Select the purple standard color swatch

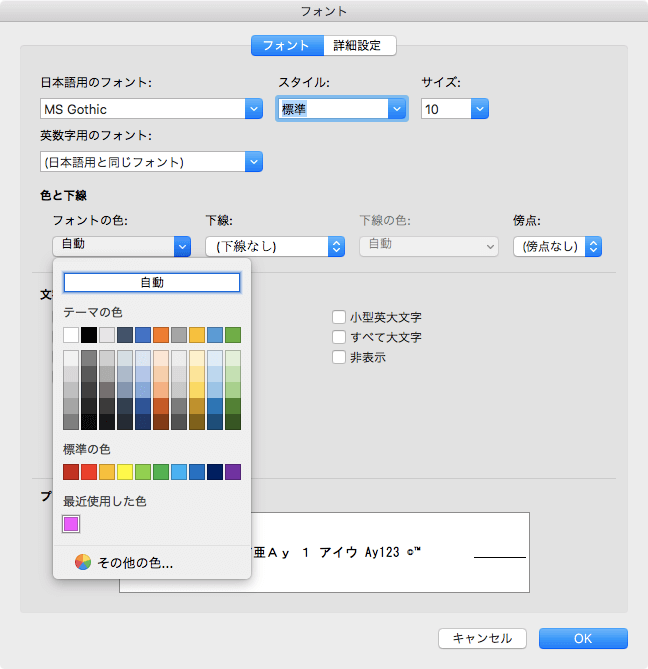coord(233,472)
